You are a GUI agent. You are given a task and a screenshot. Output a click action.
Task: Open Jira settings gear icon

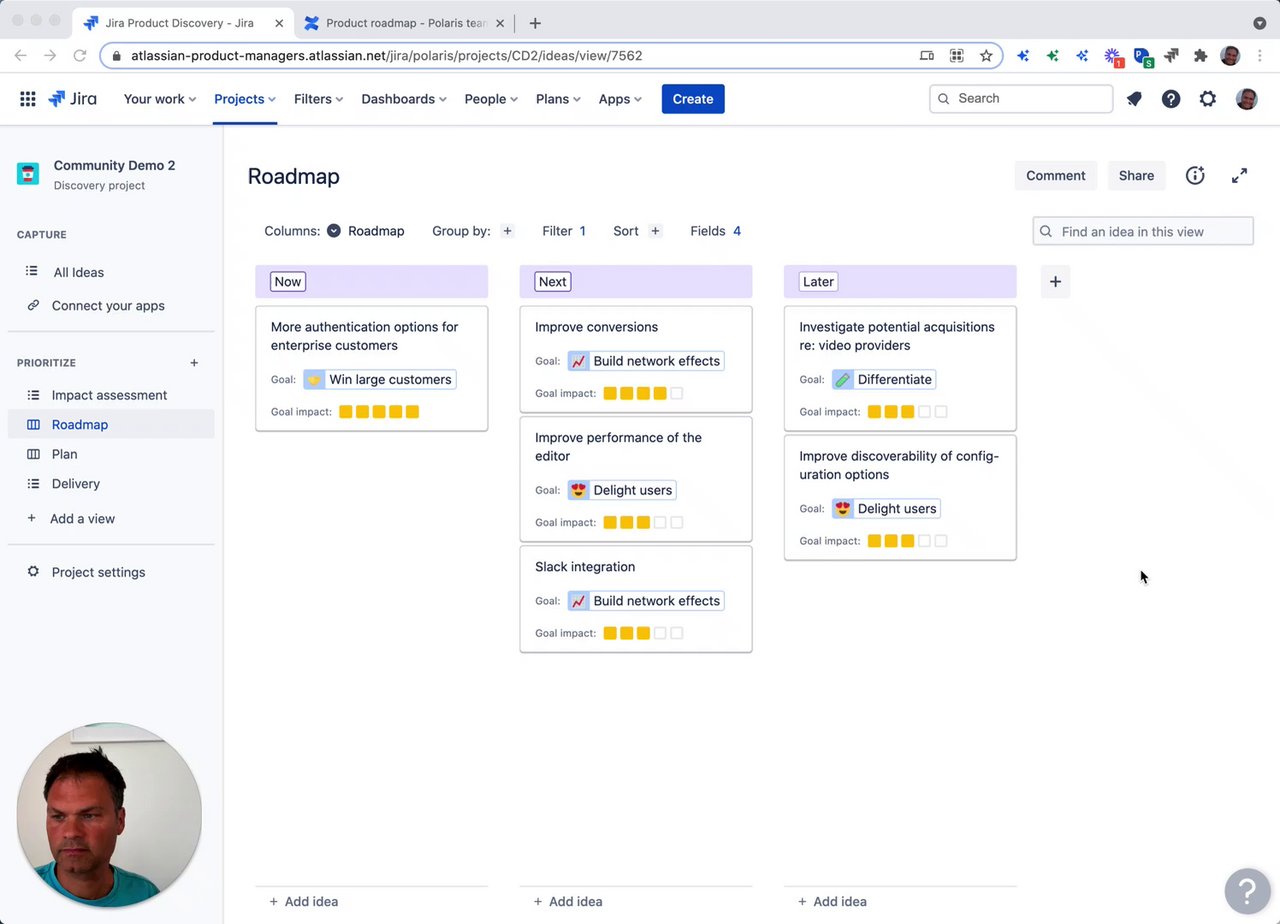tap(1208, 99)
